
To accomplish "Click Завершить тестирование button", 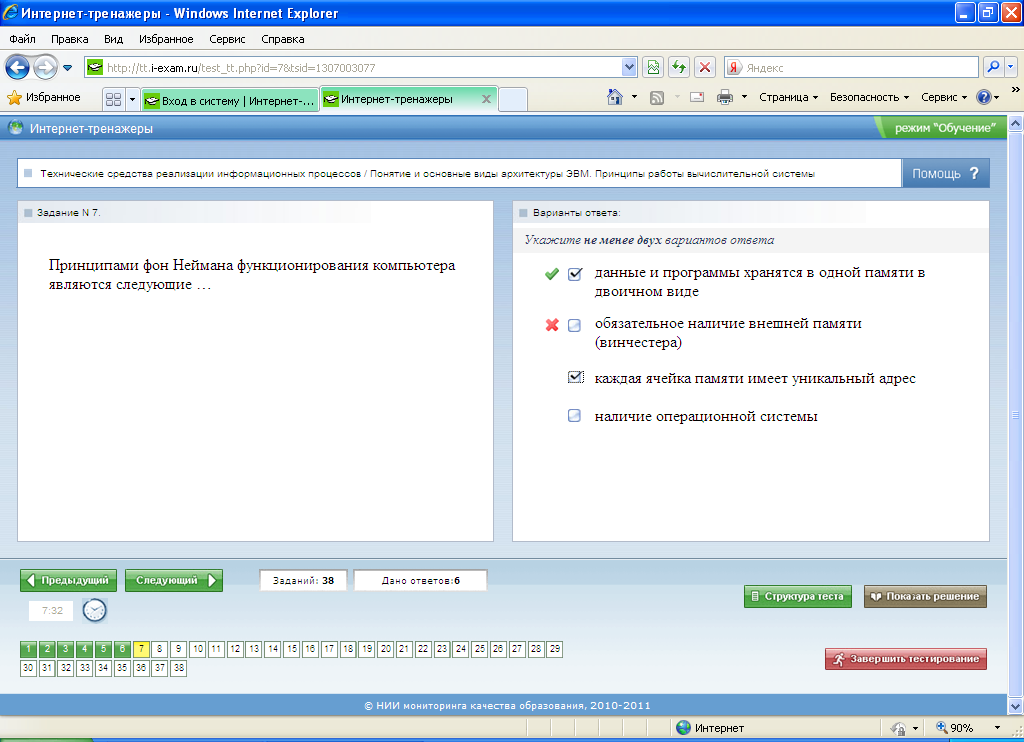I will (906, 659).
